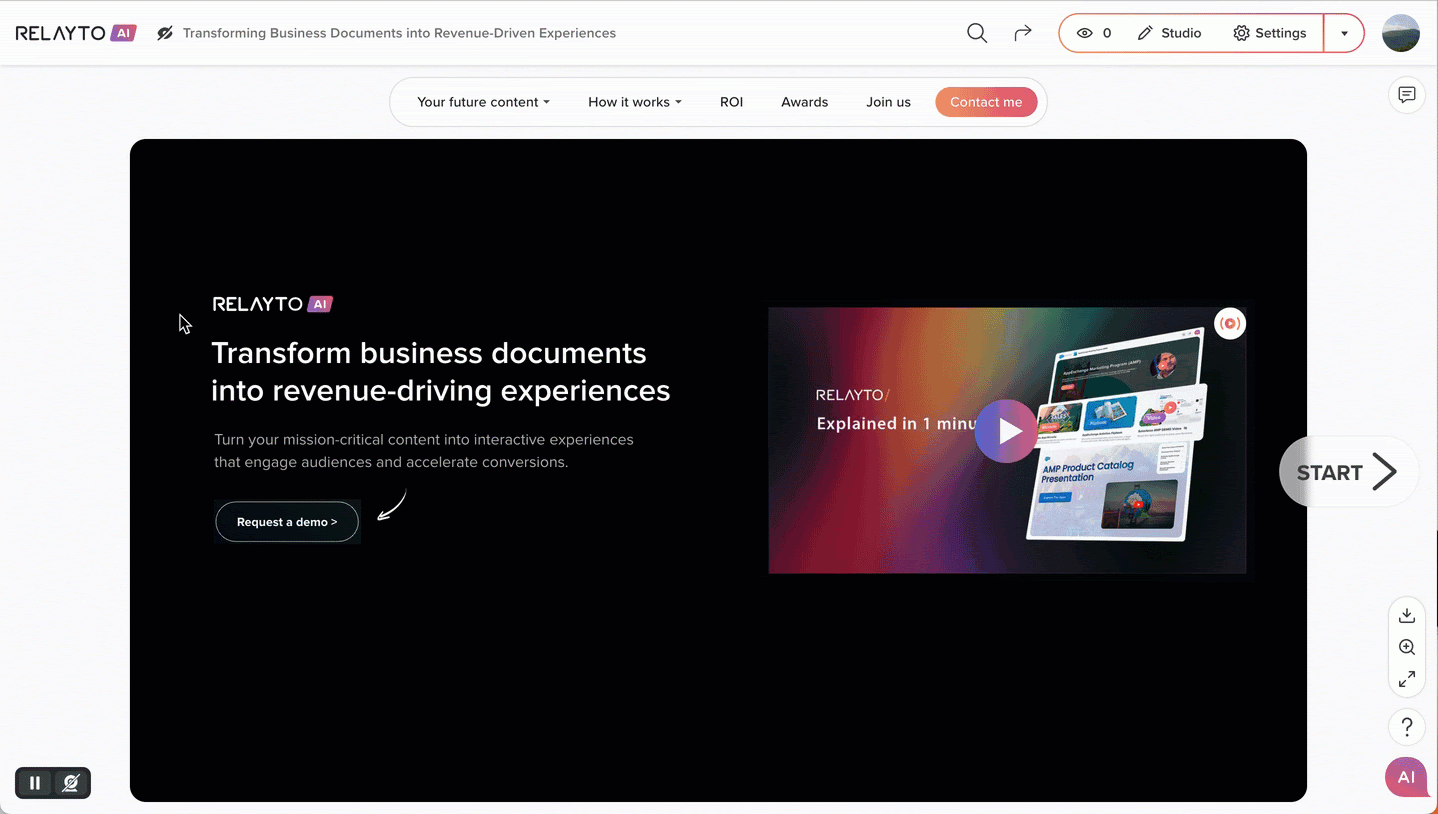The width and height of the screenshot is (1438, 814).
Task: Open help with the question mark icon
Action: (1406, 726)
